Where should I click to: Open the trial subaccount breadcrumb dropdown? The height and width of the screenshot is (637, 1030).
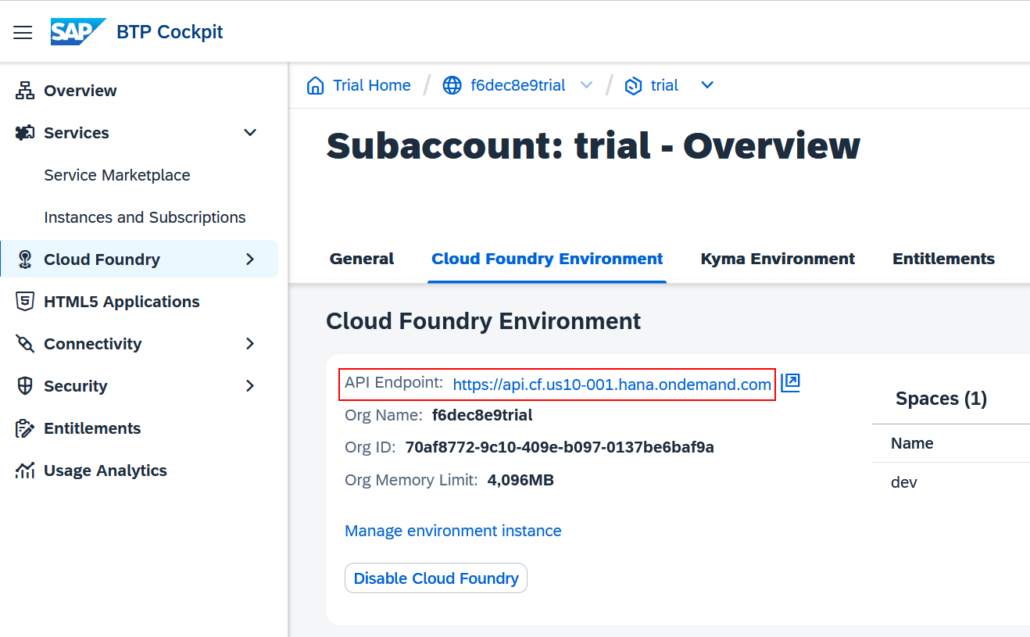[x=707, y=85]
